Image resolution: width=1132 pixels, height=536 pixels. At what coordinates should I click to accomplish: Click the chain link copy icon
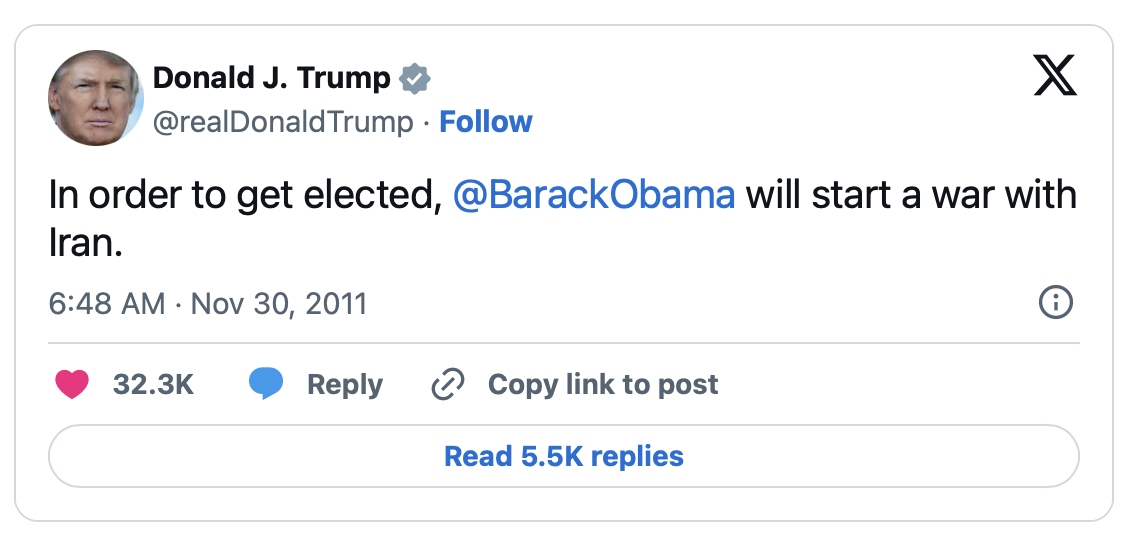click(447, 384)
